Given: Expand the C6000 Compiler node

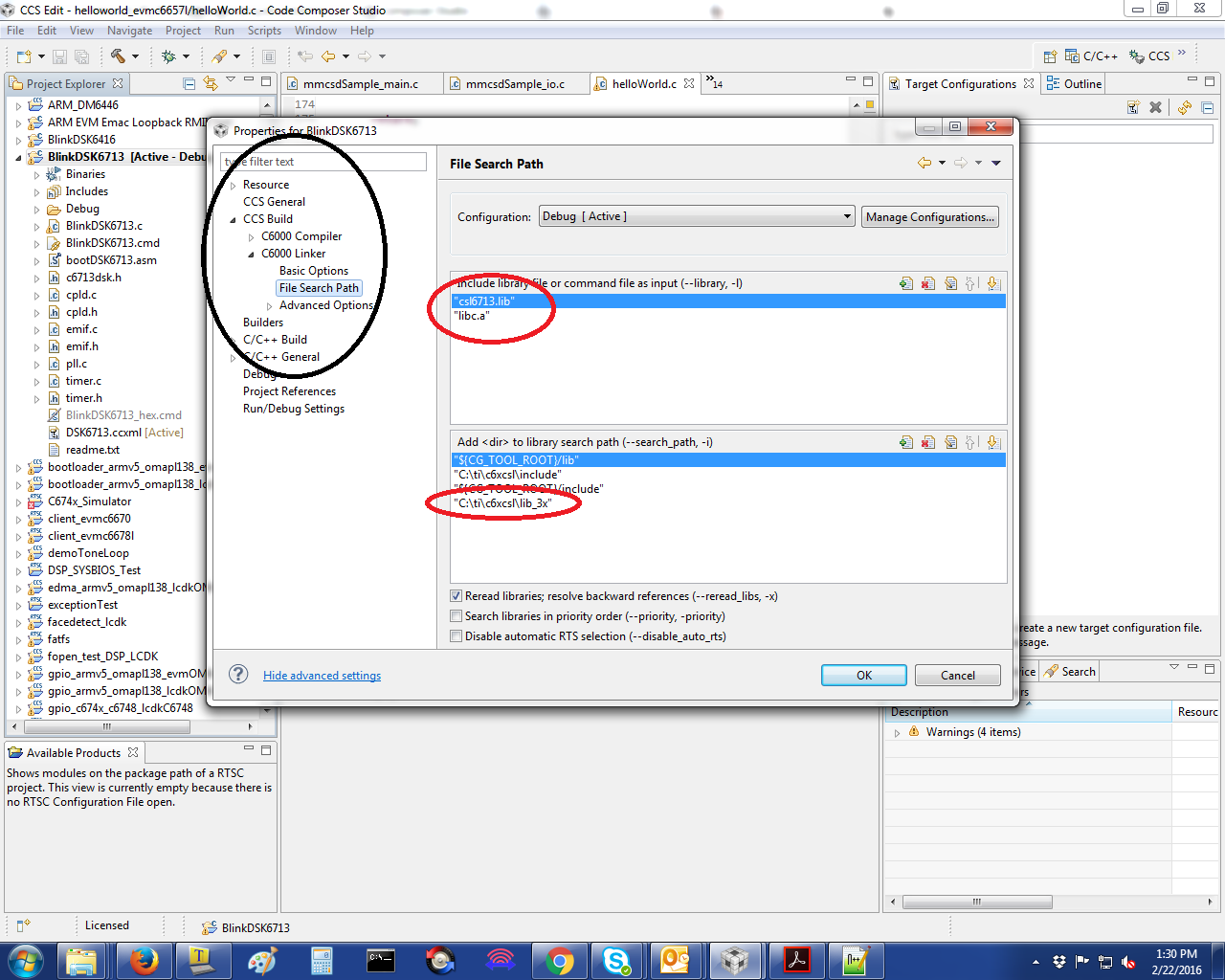Looking at the screenshot, I should [252, 236].
